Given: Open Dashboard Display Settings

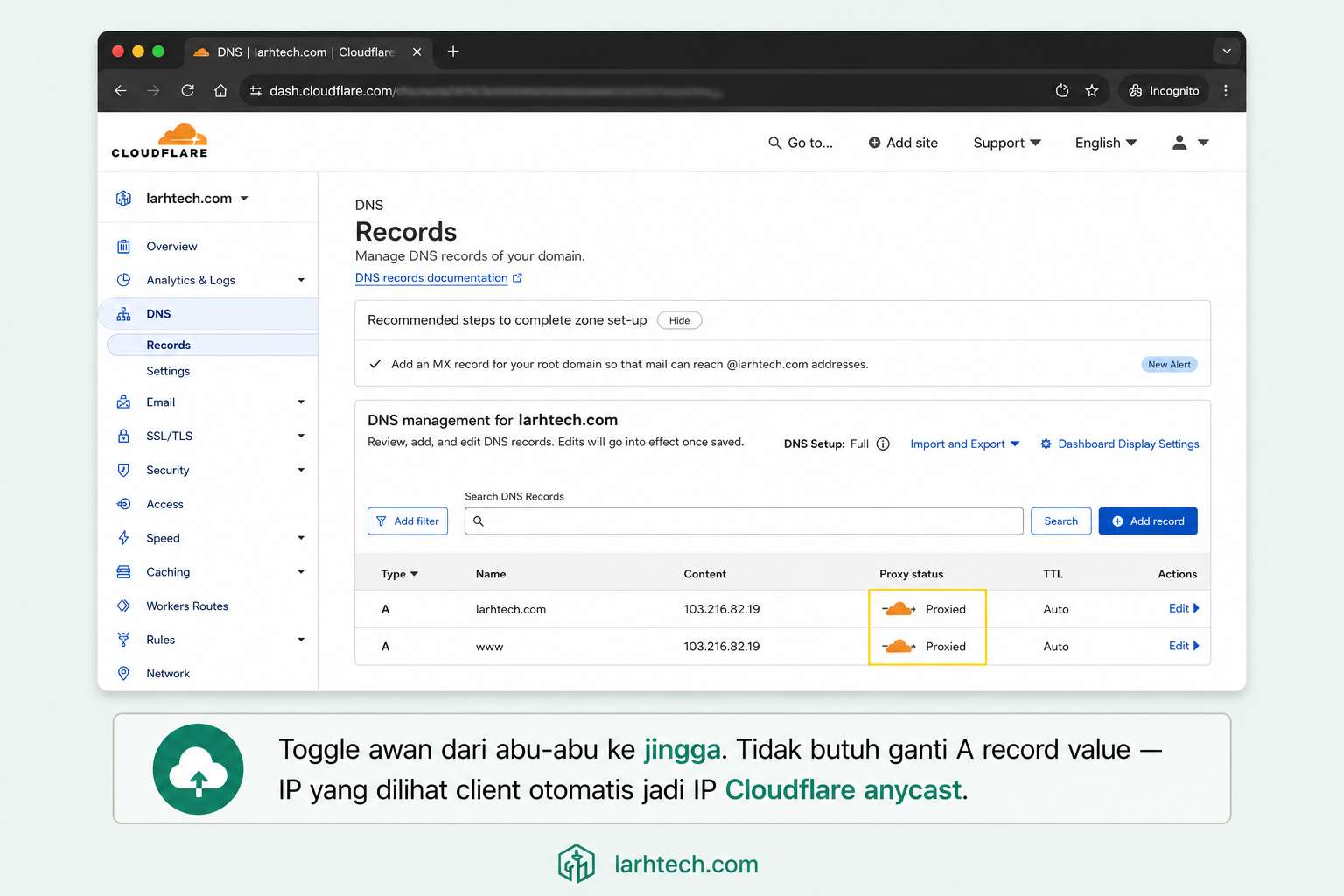Looking at the screenshot, I should coord(1119,444).
